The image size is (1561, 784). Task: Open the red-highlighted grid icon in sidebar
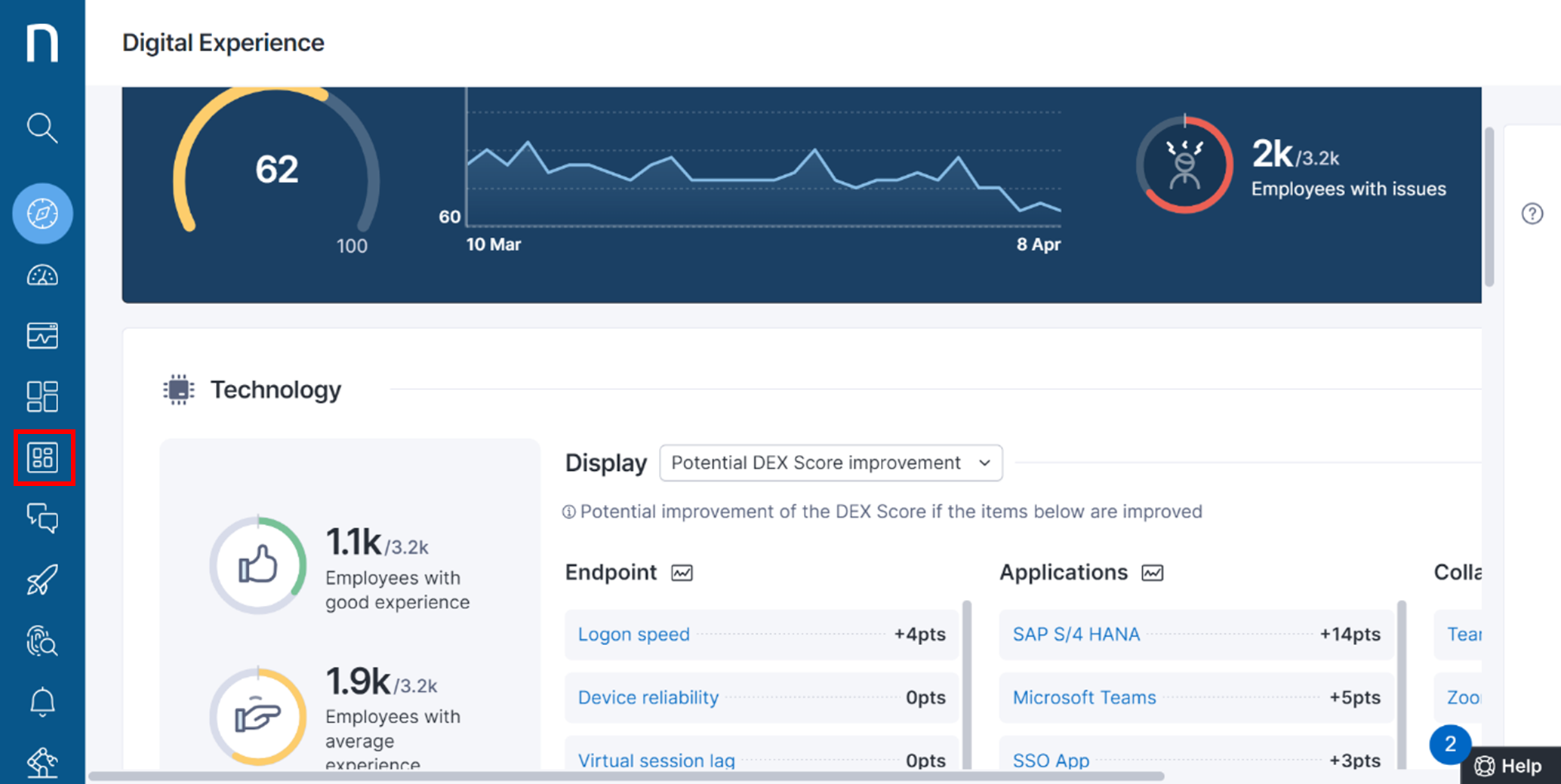pos(43,457)
